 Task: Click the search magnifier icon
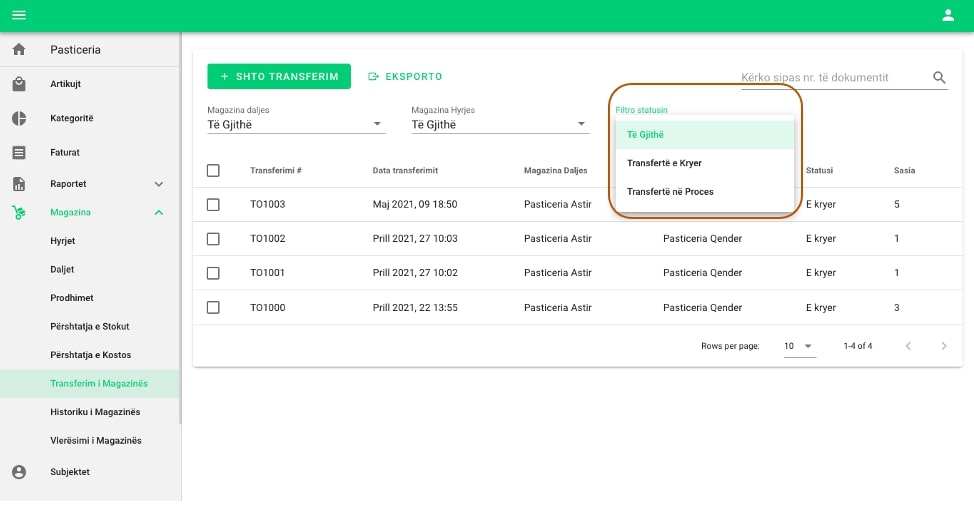coord(939,78)
